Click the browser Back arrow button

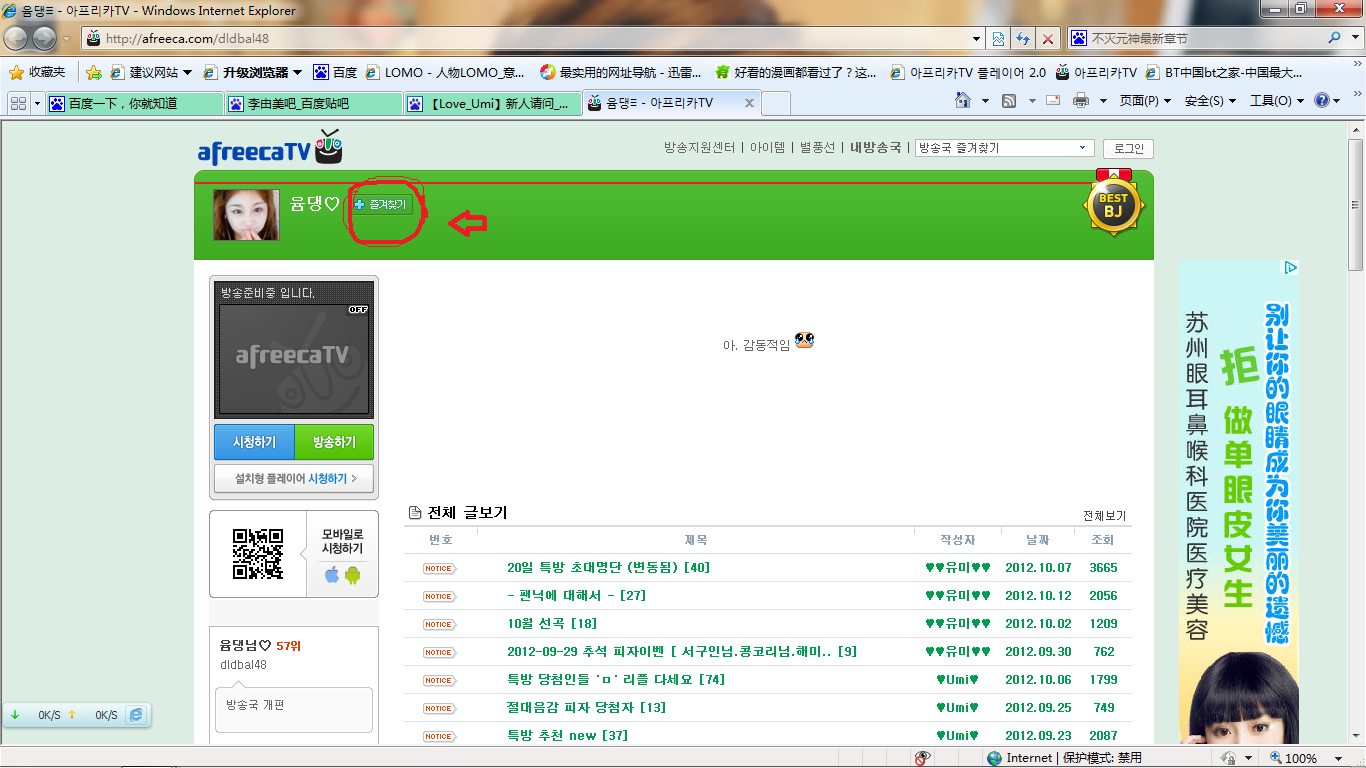pos(17,38)
